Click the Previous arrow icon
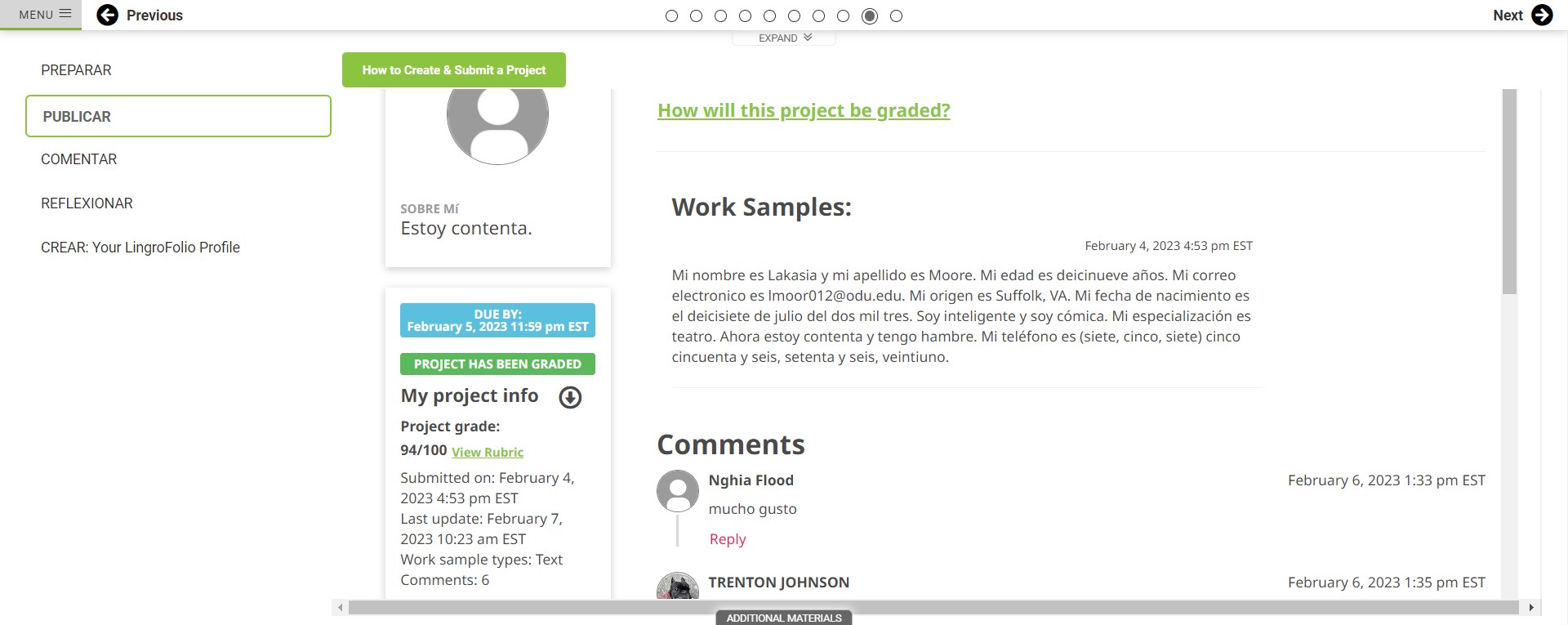 point(107,15)
